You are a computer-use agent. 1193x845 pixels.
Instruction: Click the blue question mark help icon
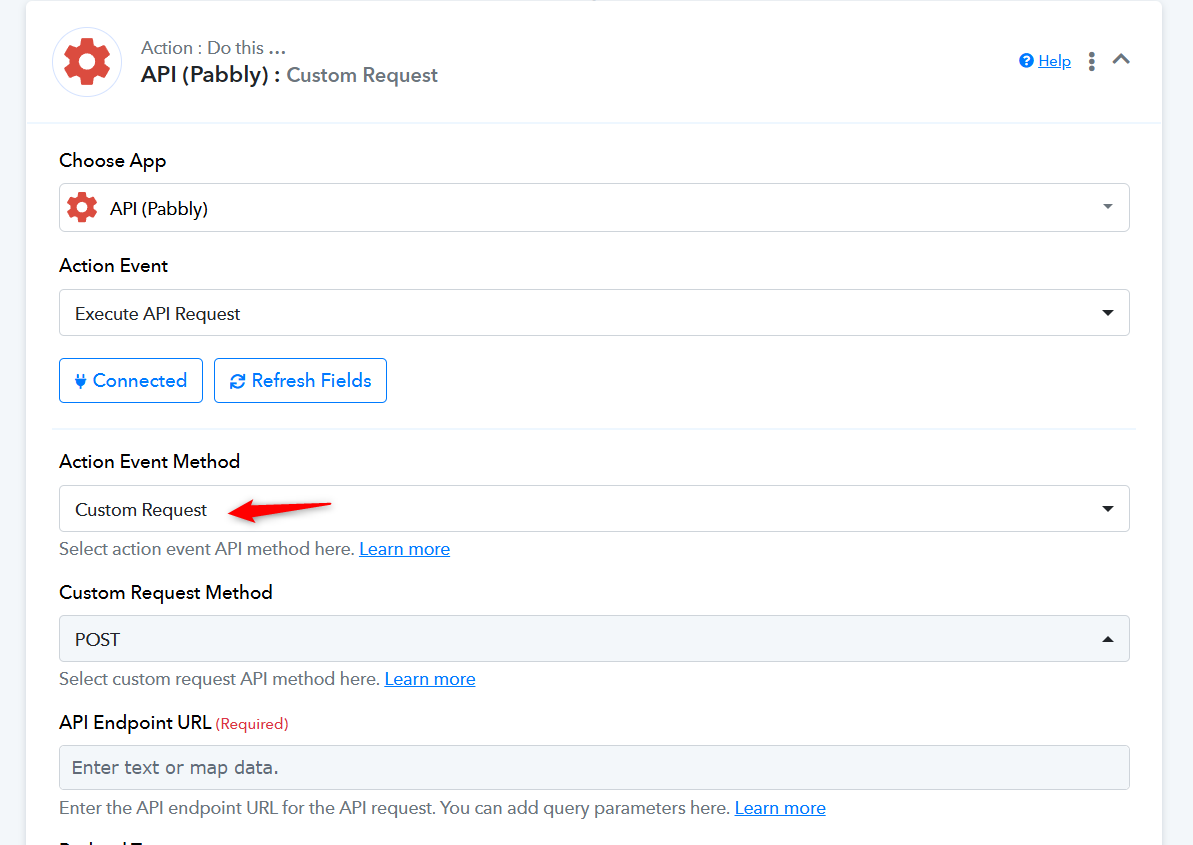pyautogui.click(x=1026, y=61)
